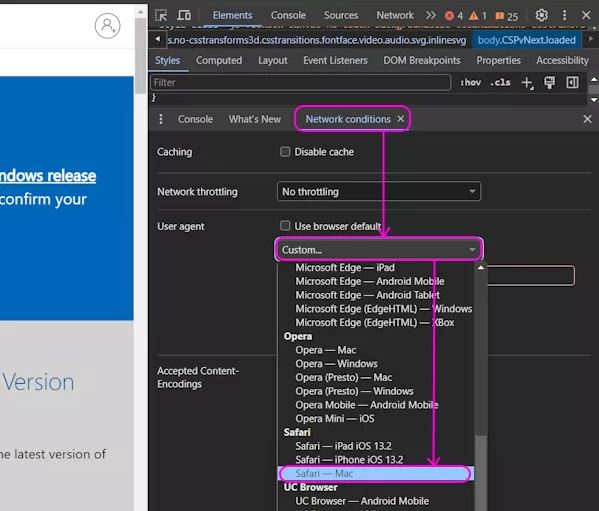
Task: Choose Opera — Windows option
Action: (336, 364)
